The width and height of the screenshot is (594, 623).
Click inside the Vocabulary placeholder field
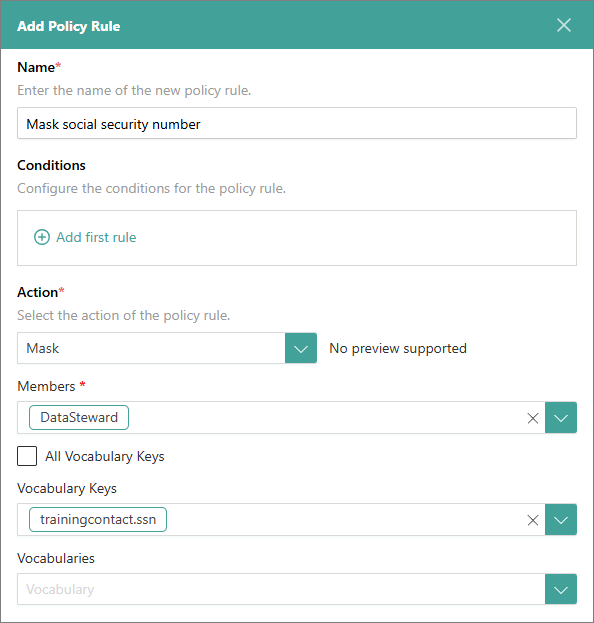click(281, 589)
